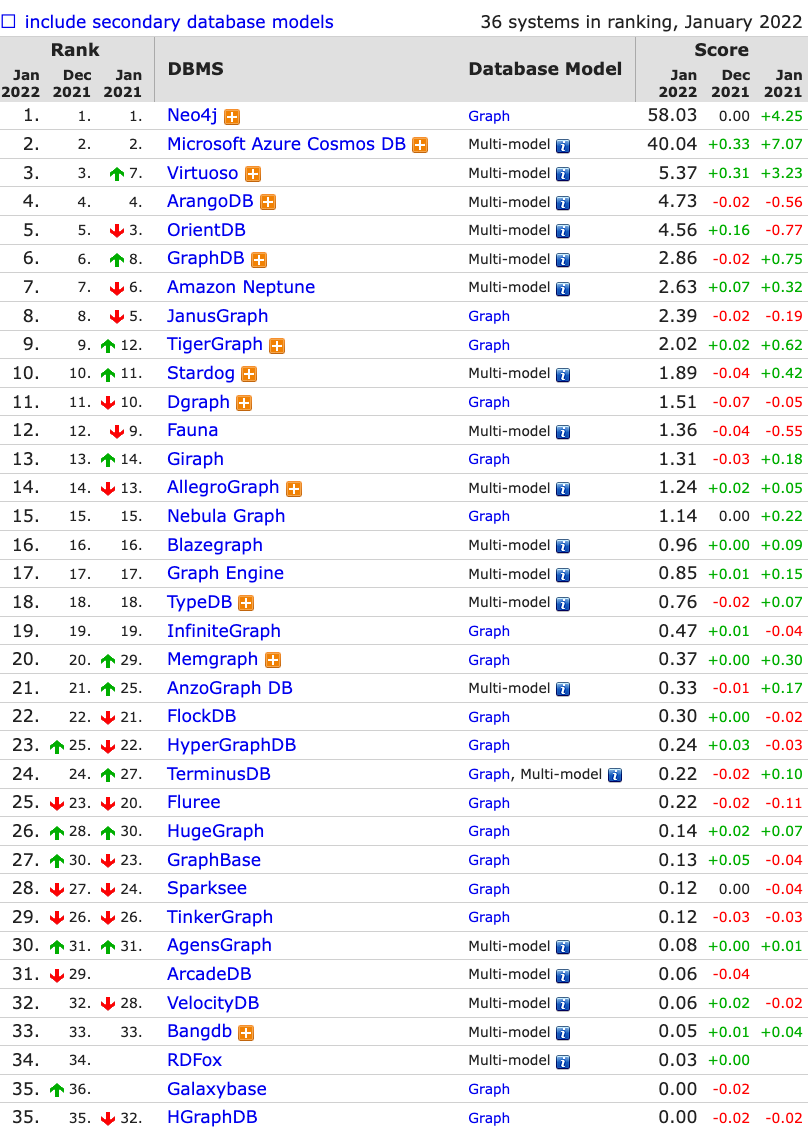The width and height of the screenshot is (808, 1130).
Task: Open the Neo4j DBMS link
Action: [192, 115]
